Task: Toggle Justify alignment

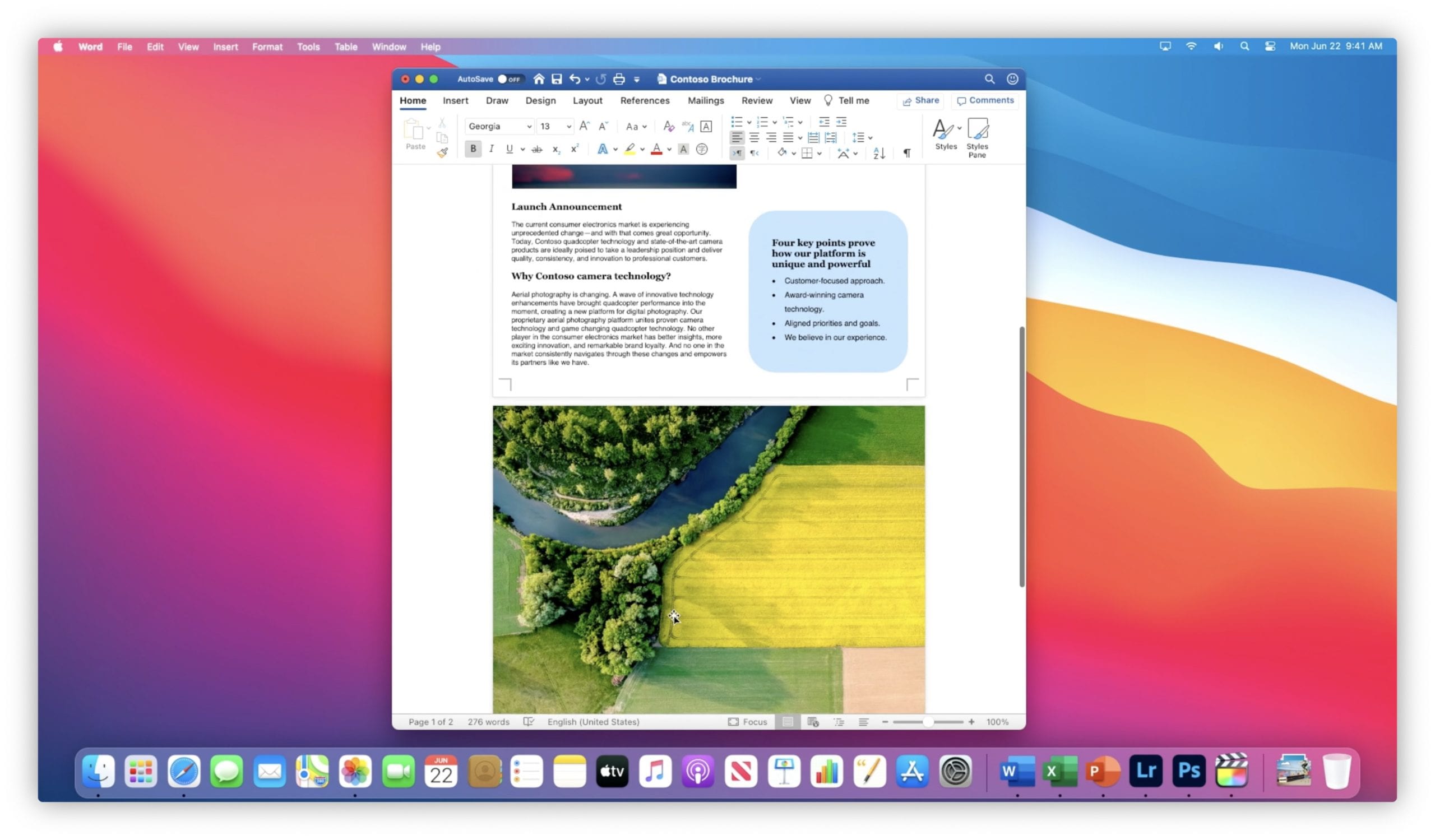Action: pyautogui.click(x=788, y=137)
